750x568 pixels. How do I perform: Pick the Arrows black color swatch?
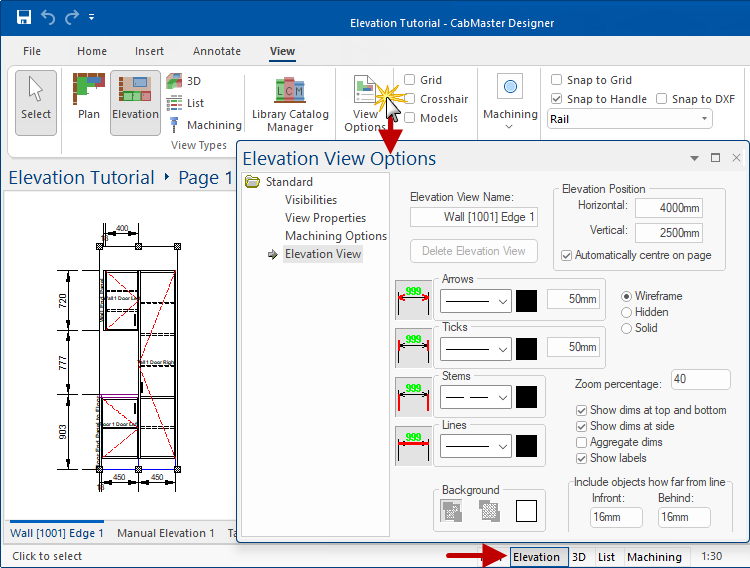pos(526,301)
